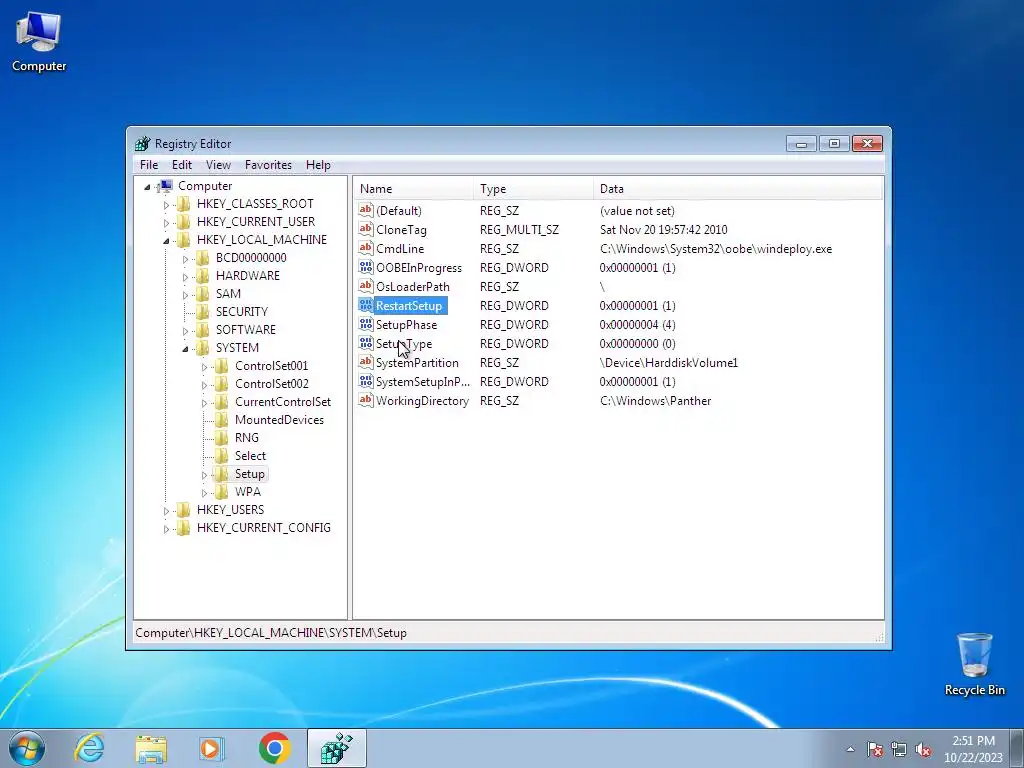
Task: Open the Edit menu
Action: point(182,165)
